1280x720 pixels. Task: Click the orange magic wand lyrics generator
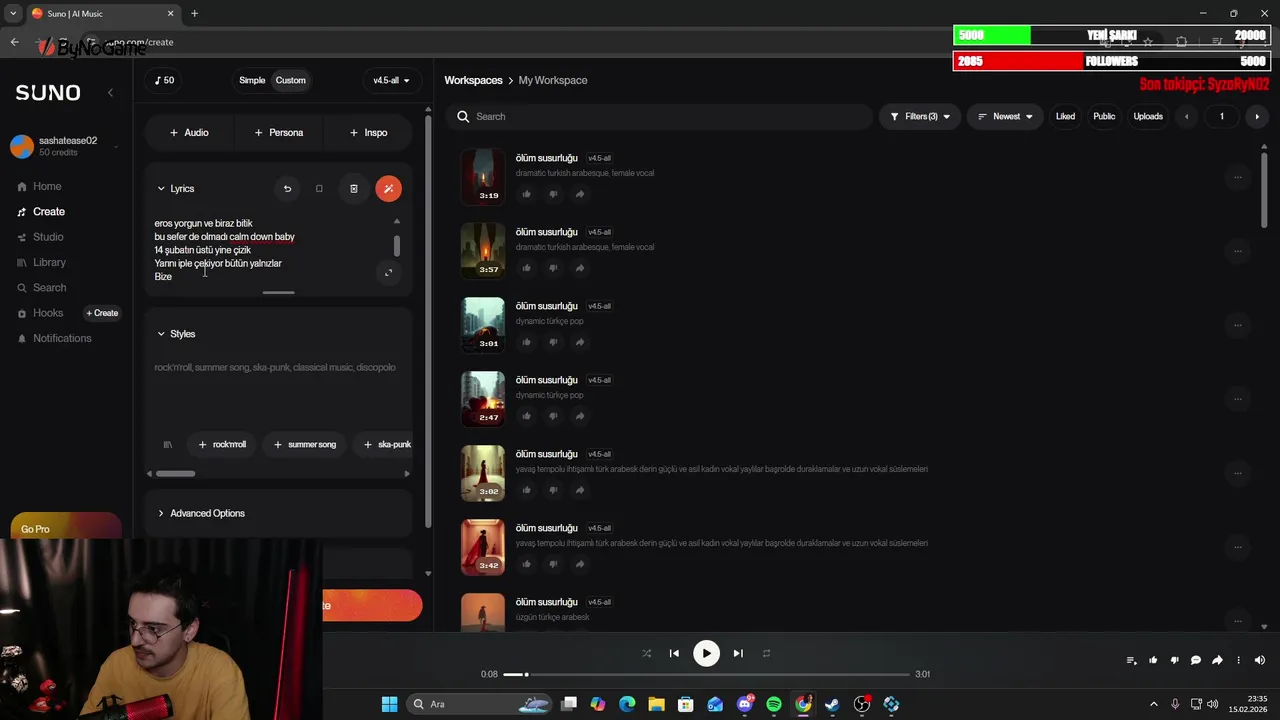coord(388,188)
